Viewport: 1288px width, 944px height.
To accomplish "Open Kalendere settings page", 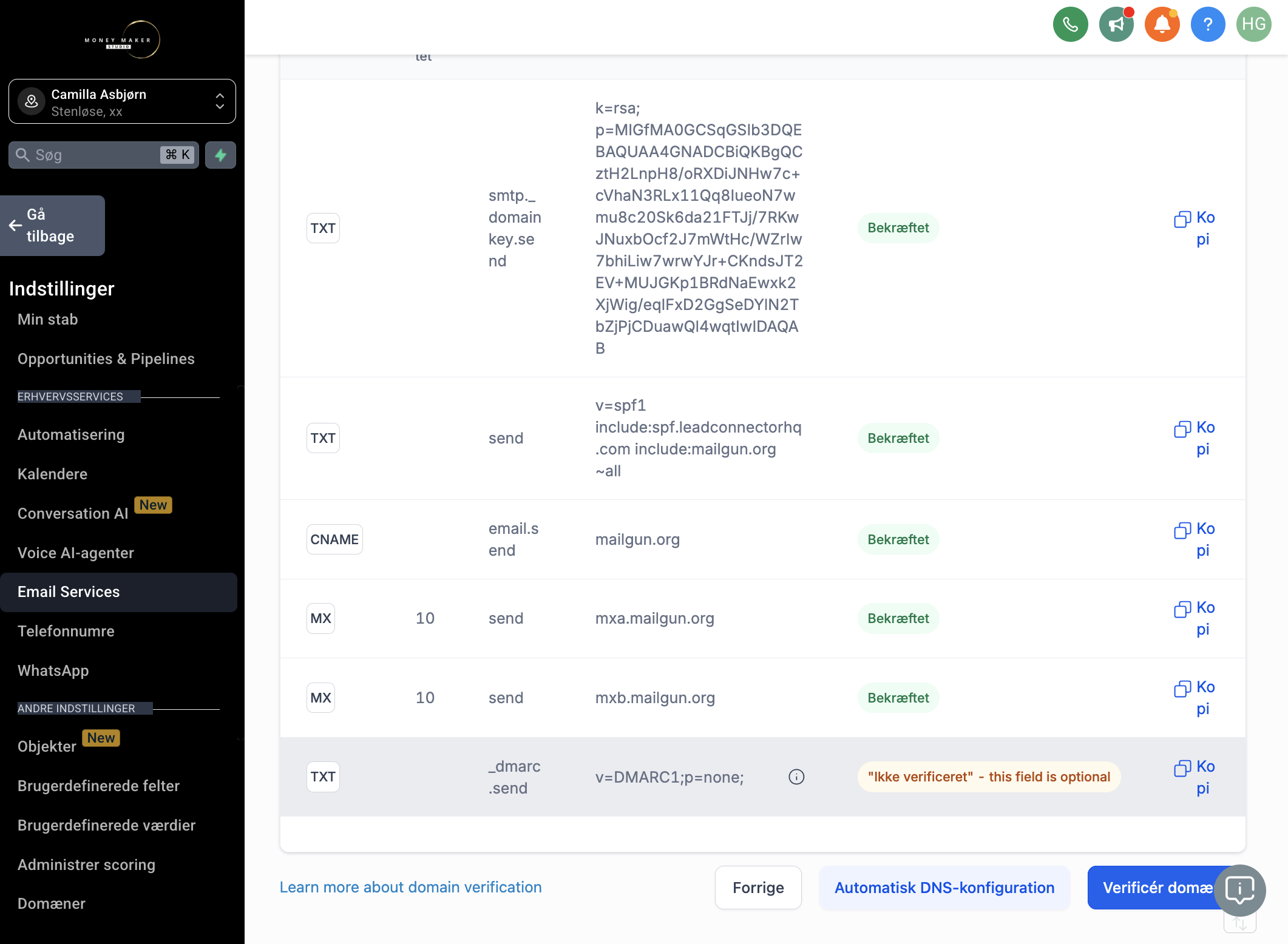I will click(x=53, y=474).
